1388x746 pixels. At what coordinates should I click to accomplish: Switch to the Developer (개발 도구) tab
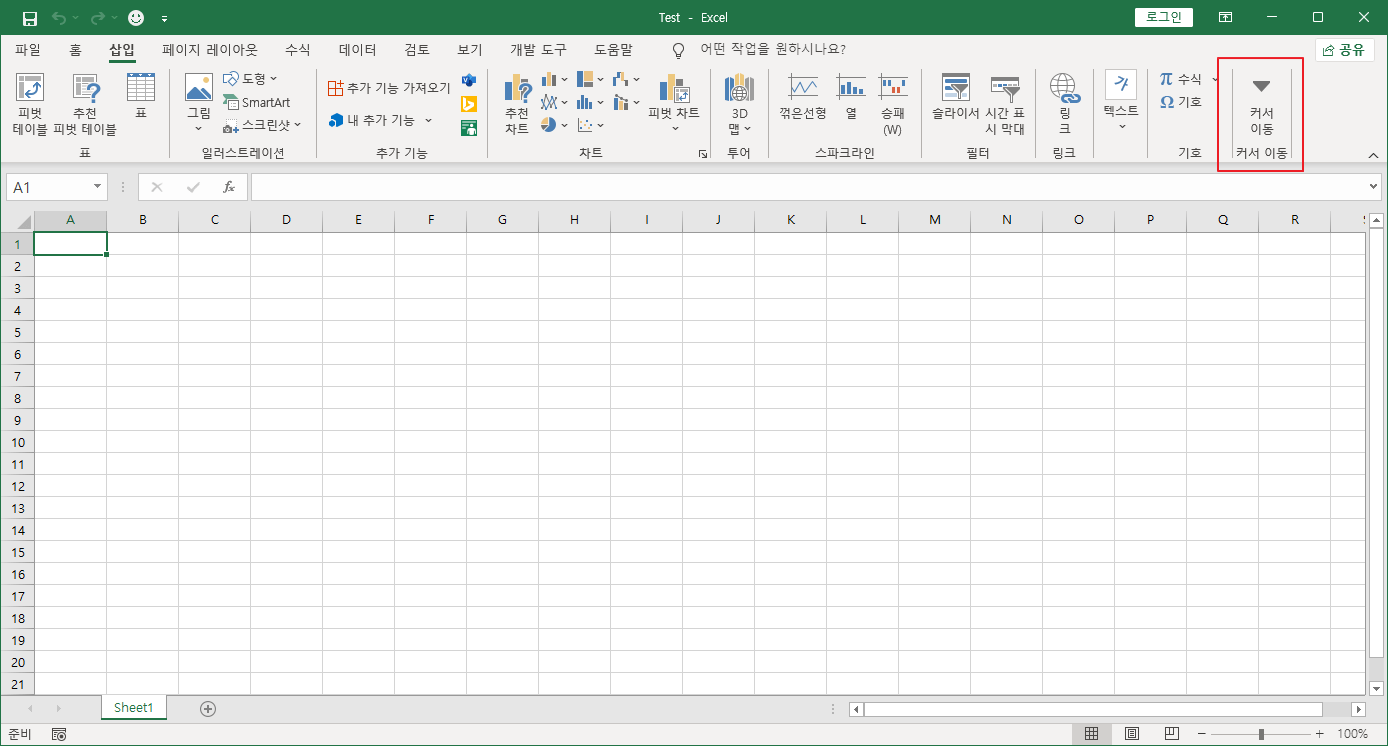(538, 49)
